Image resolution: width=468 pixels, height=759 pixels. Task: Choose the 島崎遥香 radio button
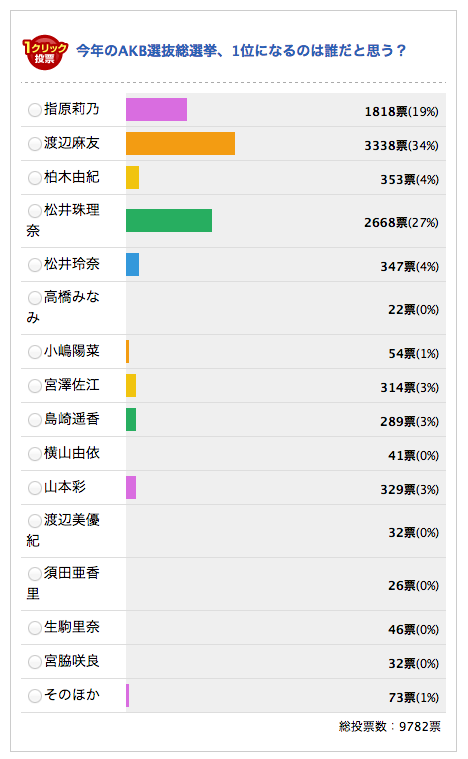pos(34,420)
